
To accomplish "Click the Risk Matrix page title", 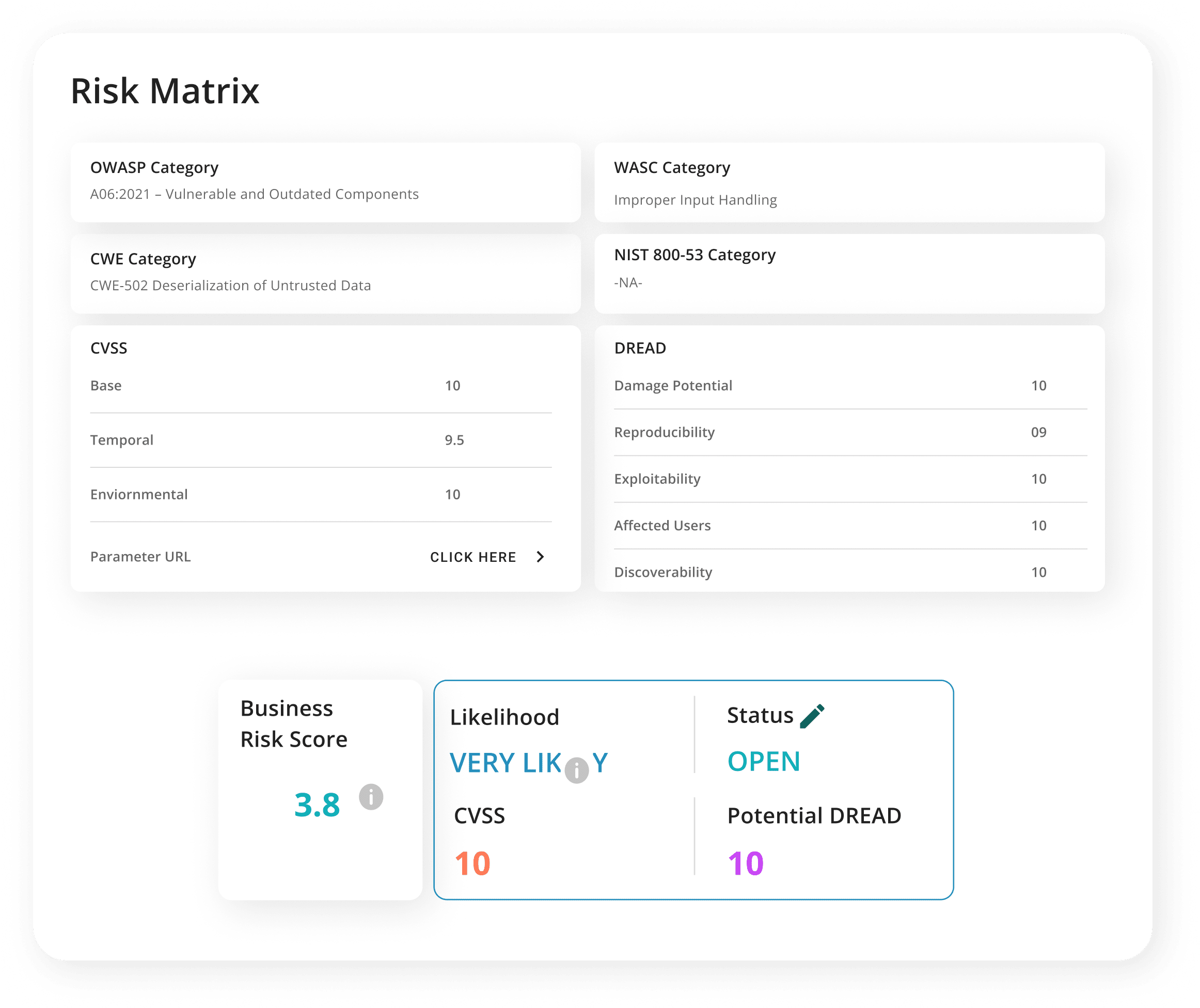I will click(165, 91).
